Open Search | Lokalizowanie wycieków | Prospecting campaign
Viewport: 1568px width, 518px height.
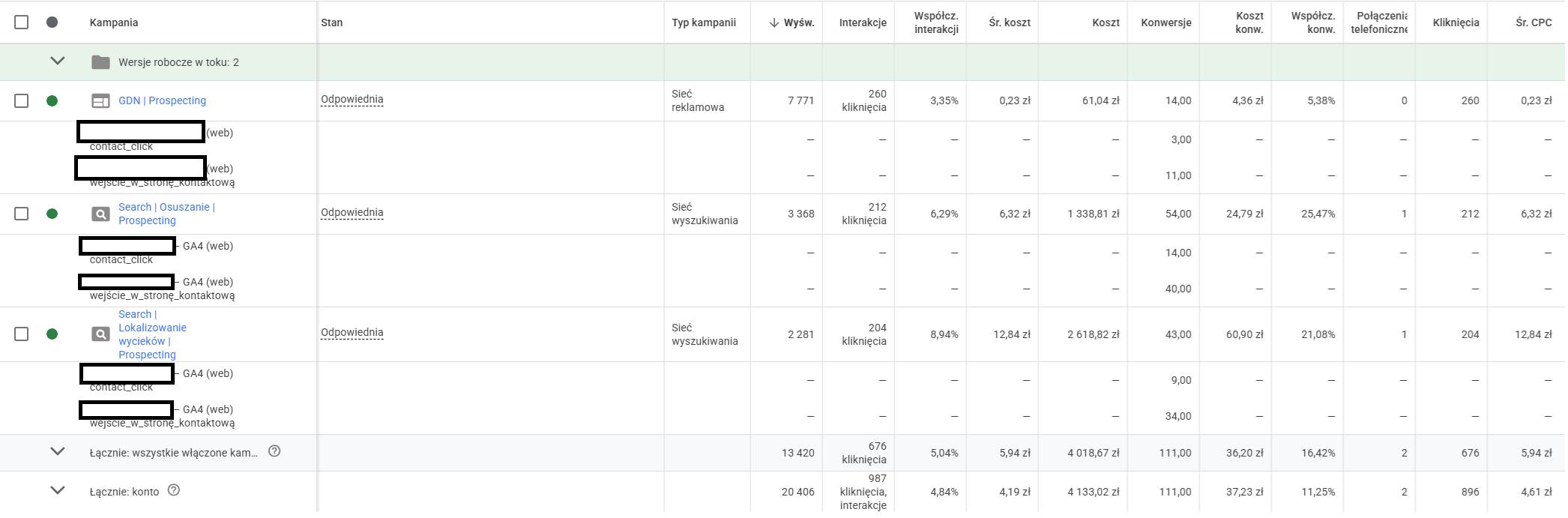152,334
